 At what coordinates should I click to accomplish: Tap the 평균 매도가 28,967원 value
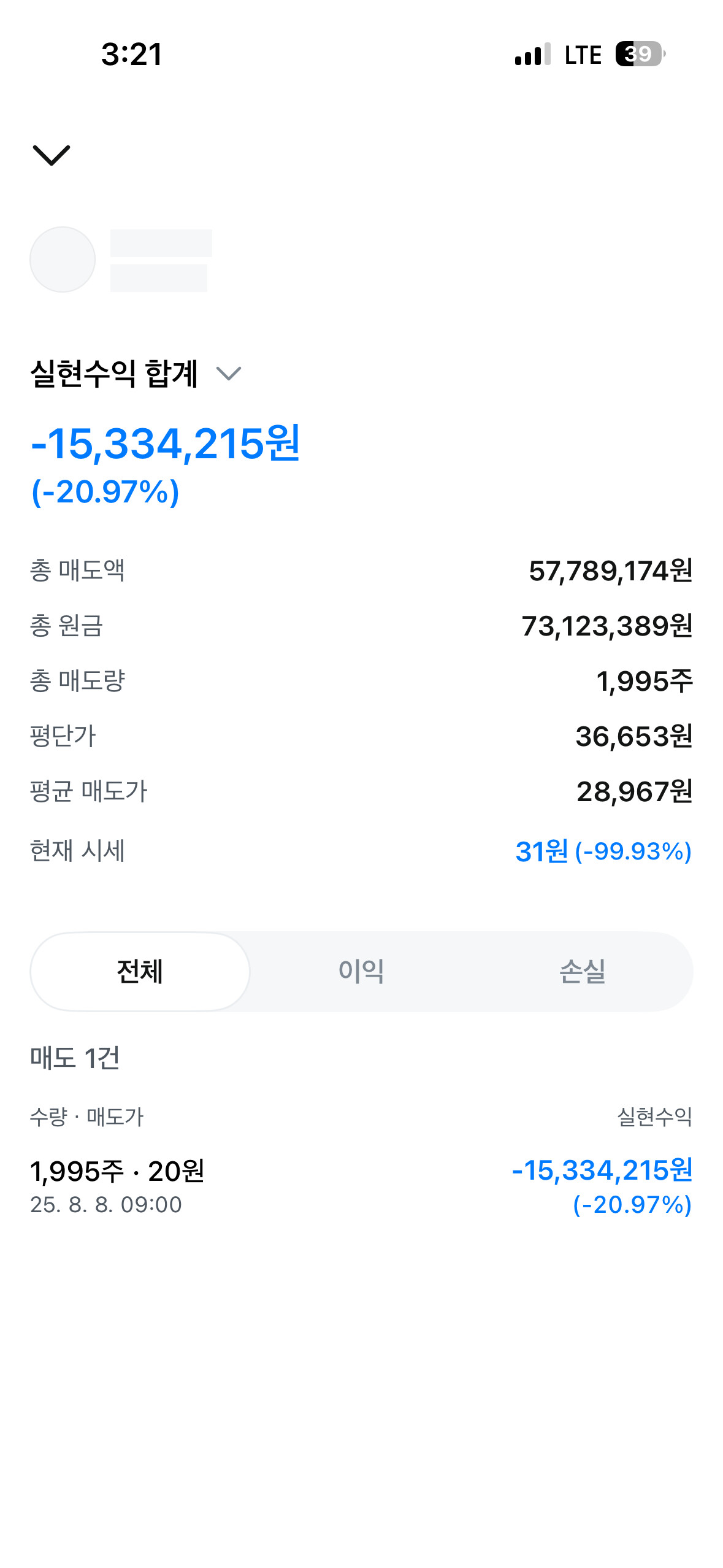634,792
